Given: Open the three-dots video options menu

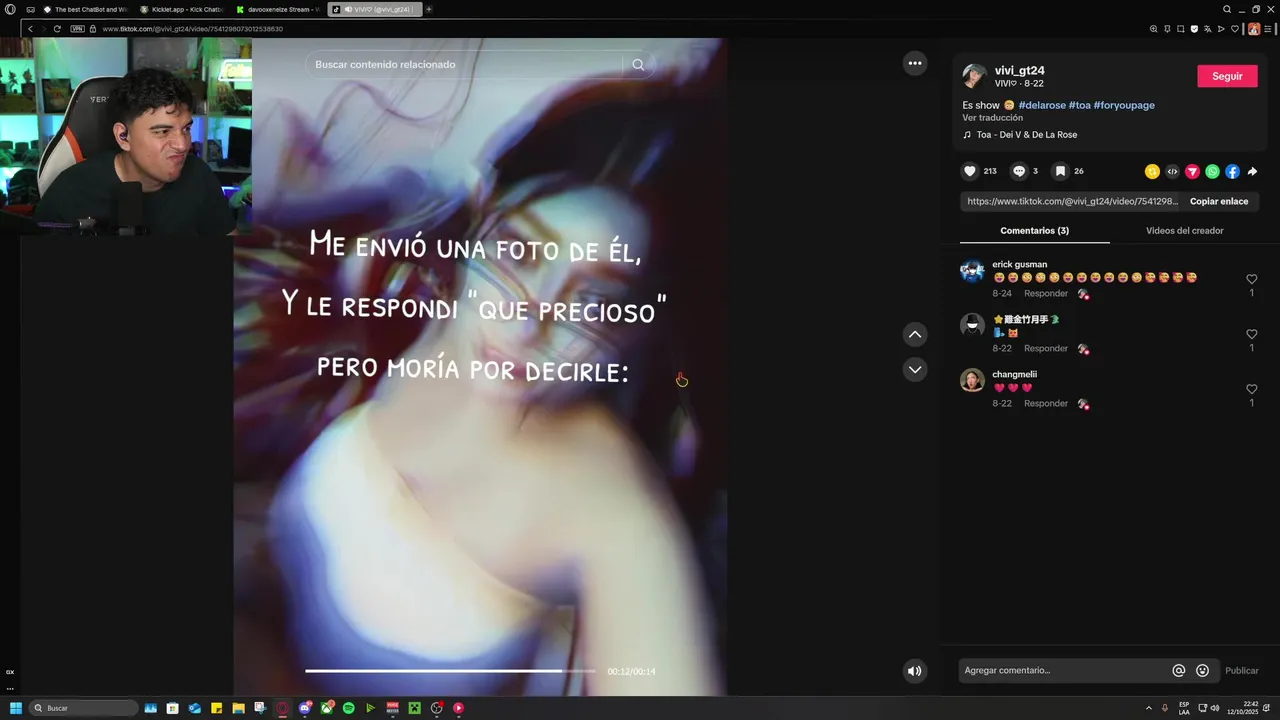Looking at the screenshot, I should pyautogui.click(x=915, y=63).
